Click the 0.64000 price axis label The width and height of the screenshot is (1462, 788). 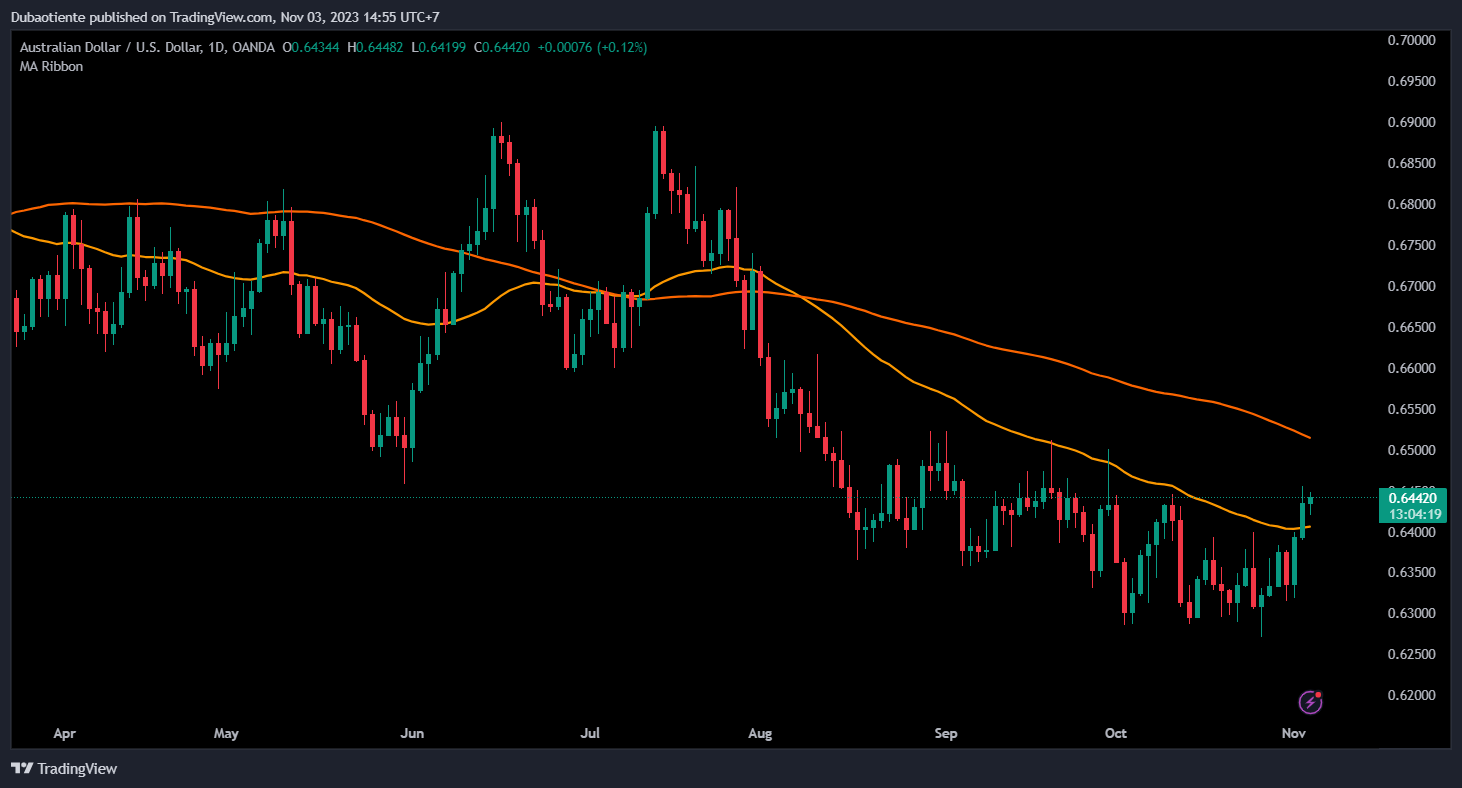click(1412, 532)
